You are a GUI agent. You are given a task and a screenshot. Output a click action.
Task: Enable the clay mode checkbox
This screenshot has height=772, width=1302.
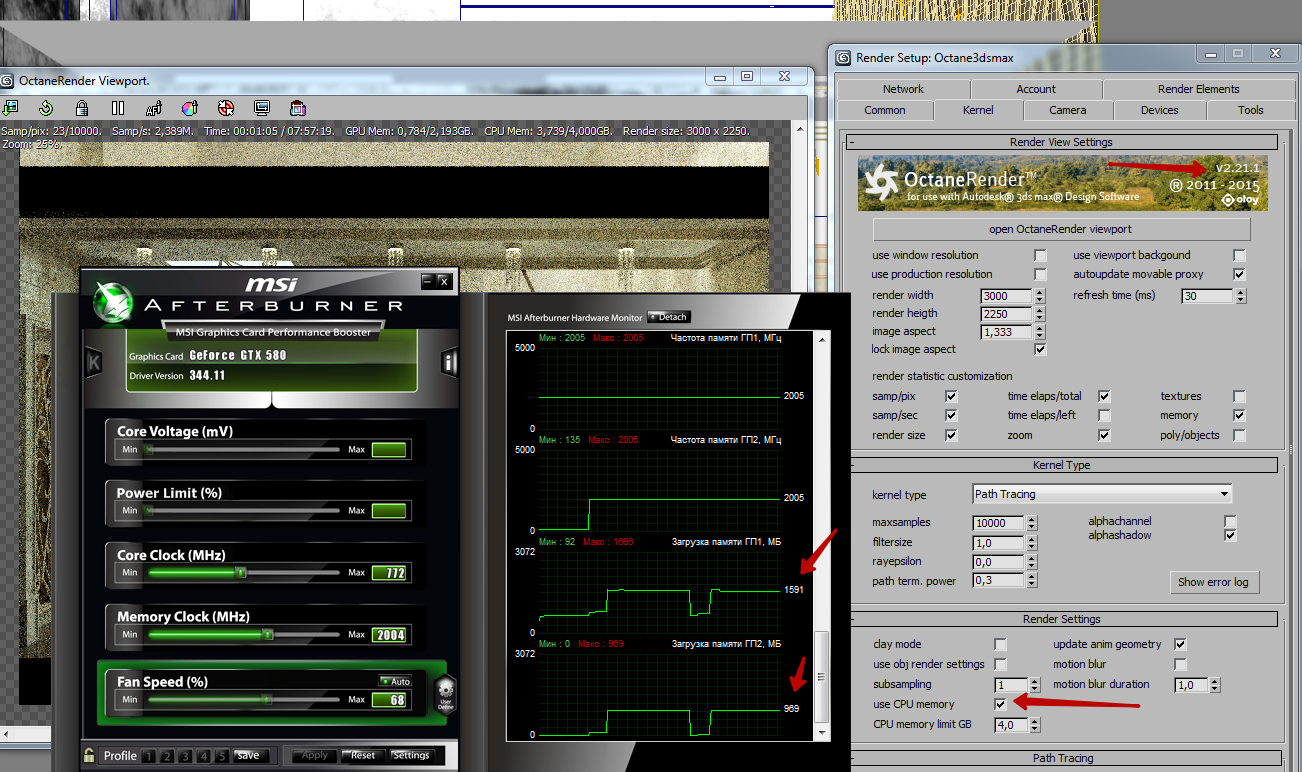click(1001, 645)
